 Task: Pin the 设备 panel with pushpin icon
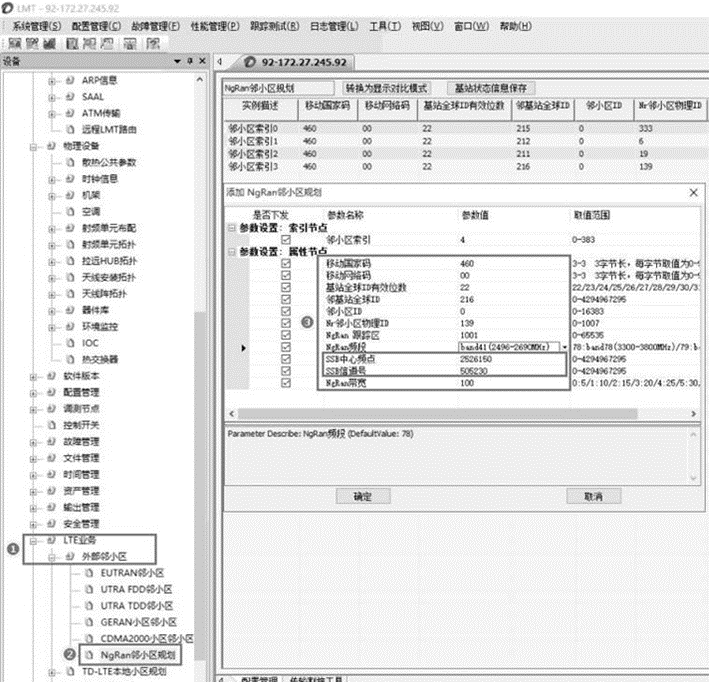(x=190, y=61)
